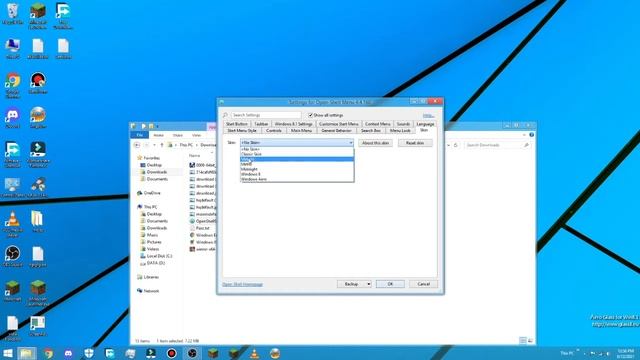Click the Refresh button in Explorer address bar
The height and width of the screenshot is (360, 640).
456,145
